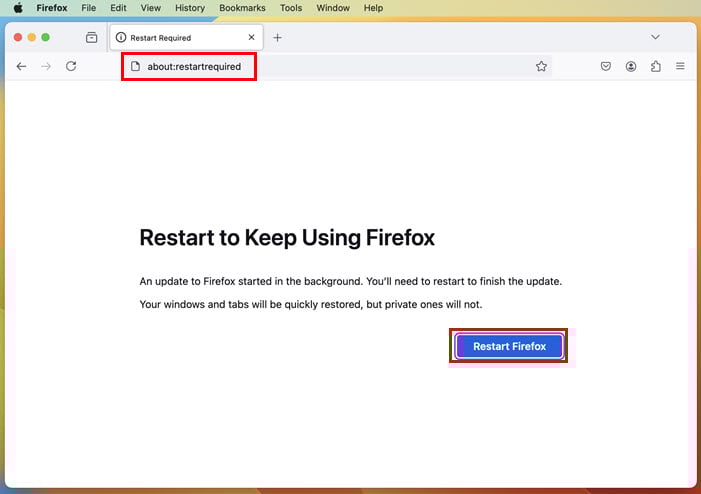Open the Firefox account icon
This screenshot has height=494, width=701.
[x=631, y=66]
